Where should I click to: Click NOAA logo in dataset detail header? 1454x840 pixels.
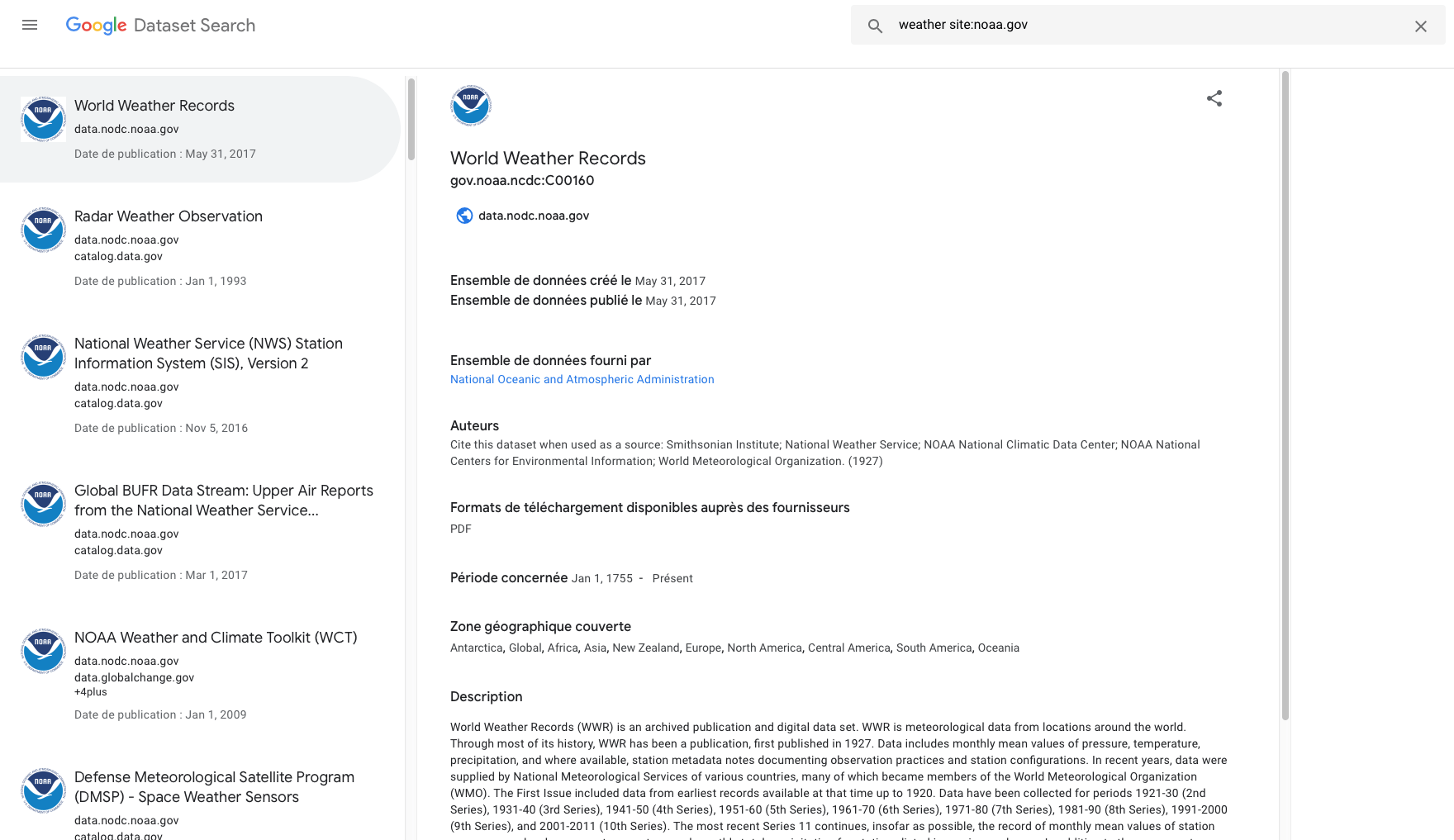(x=471, y=106)
